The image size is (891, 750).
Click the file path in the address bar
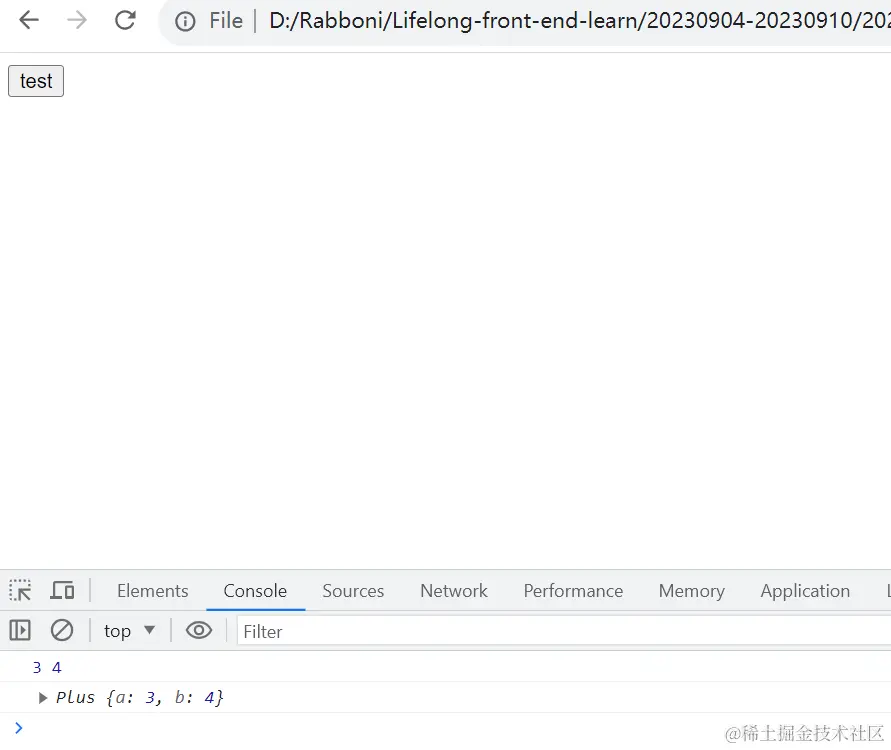(x=580, y=20)
